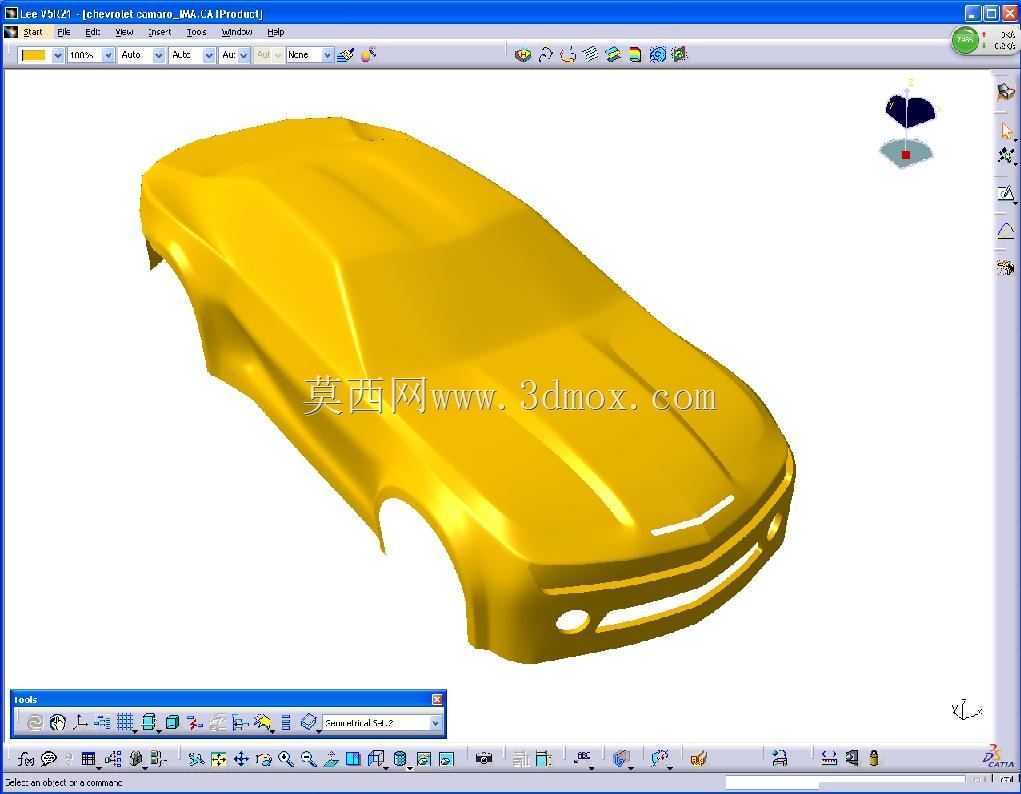The width and height of the screenshot is (1021, 794).
Task: Expand the grid icon's small arrow
Action: coord(135,731)
